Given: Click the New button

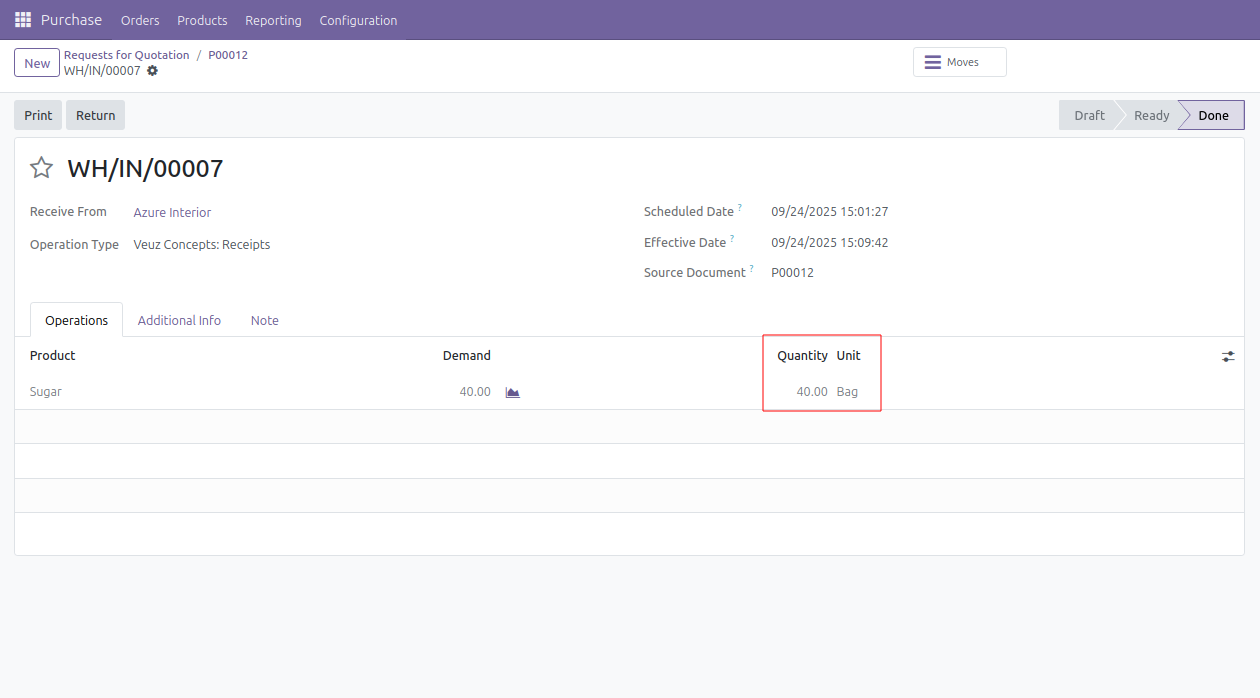Looking at the screenshot, I should pyautogui.click(x=37, y=63).
